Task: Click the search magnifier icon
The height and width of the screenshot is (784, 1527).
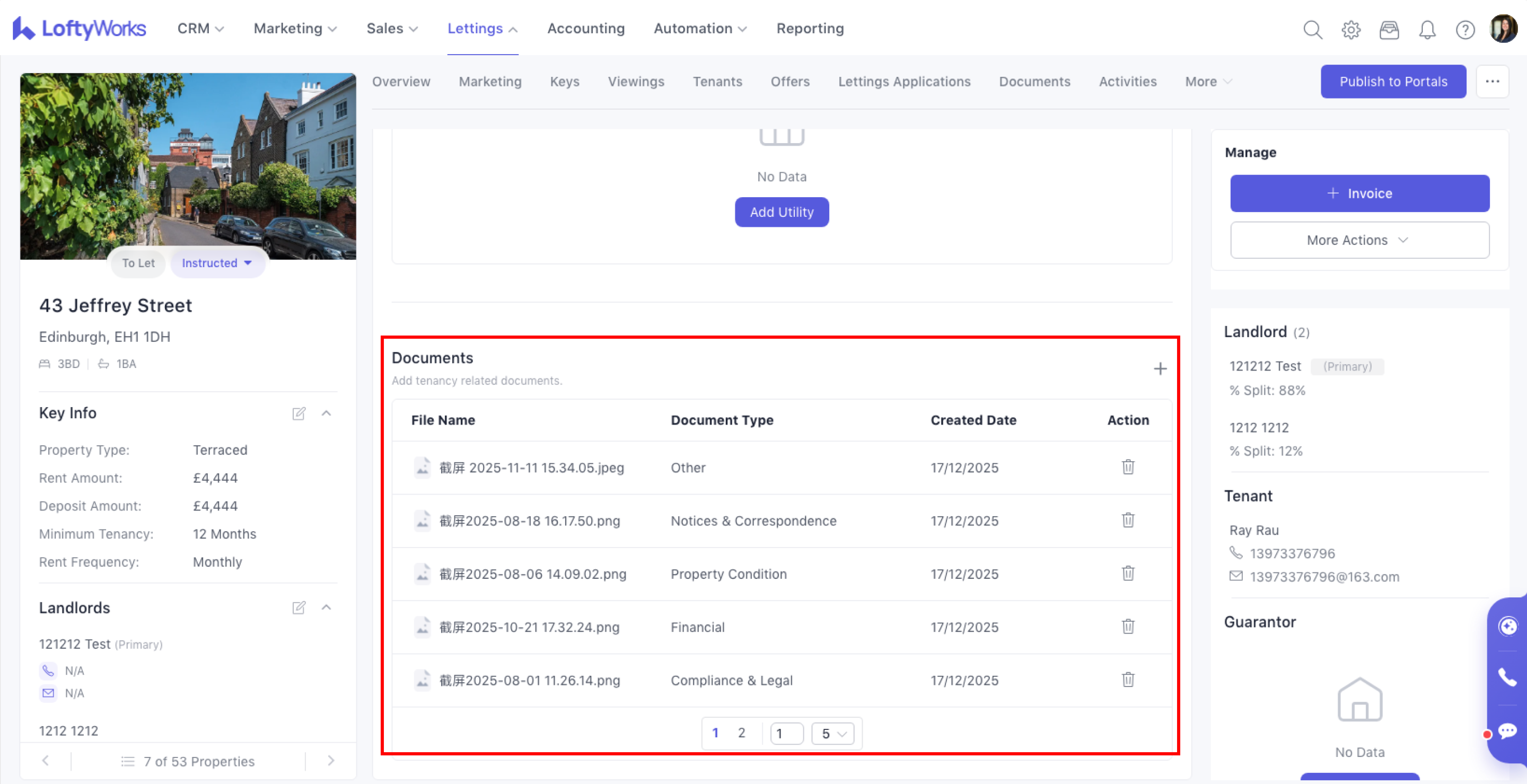Action: coord(1313,29)
